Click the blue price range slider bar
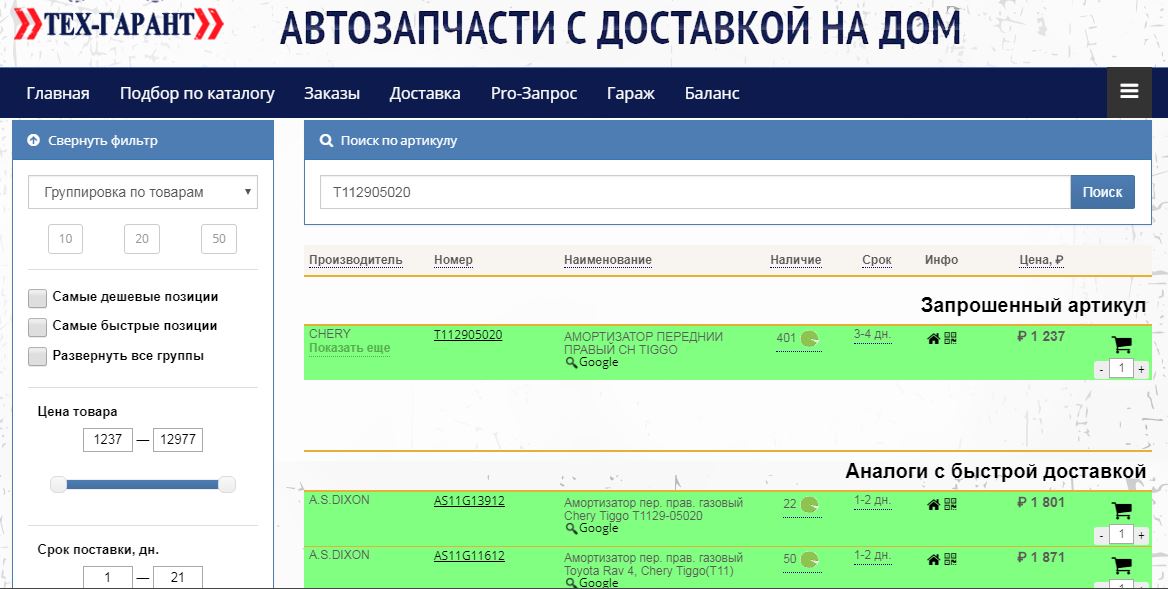This screenshot has height=589, width=1168. (143, 485)
